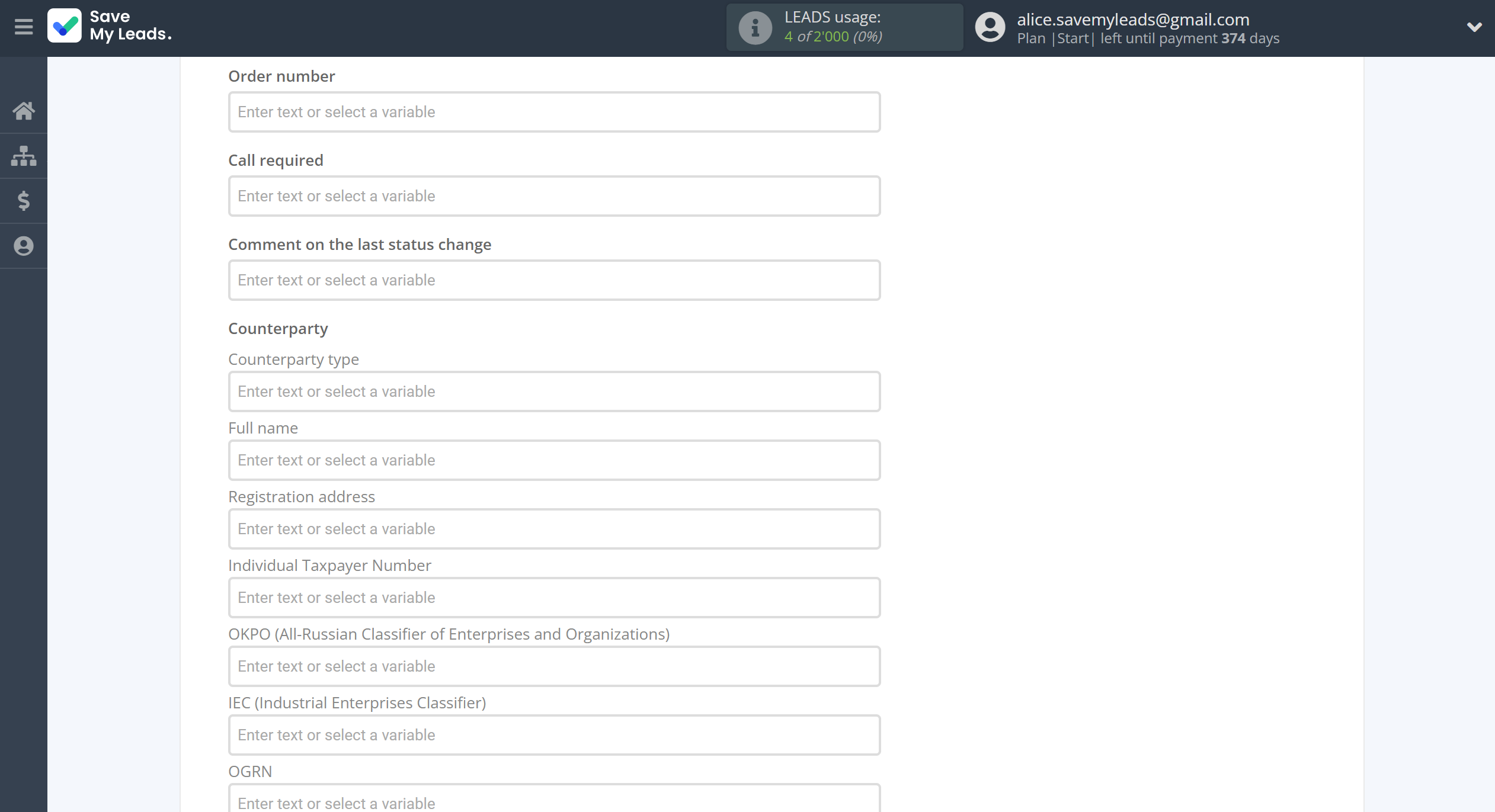Click the Call required input field
Image resolution: width=1495 pixels, height=812 pixels.
pos(553,196)
